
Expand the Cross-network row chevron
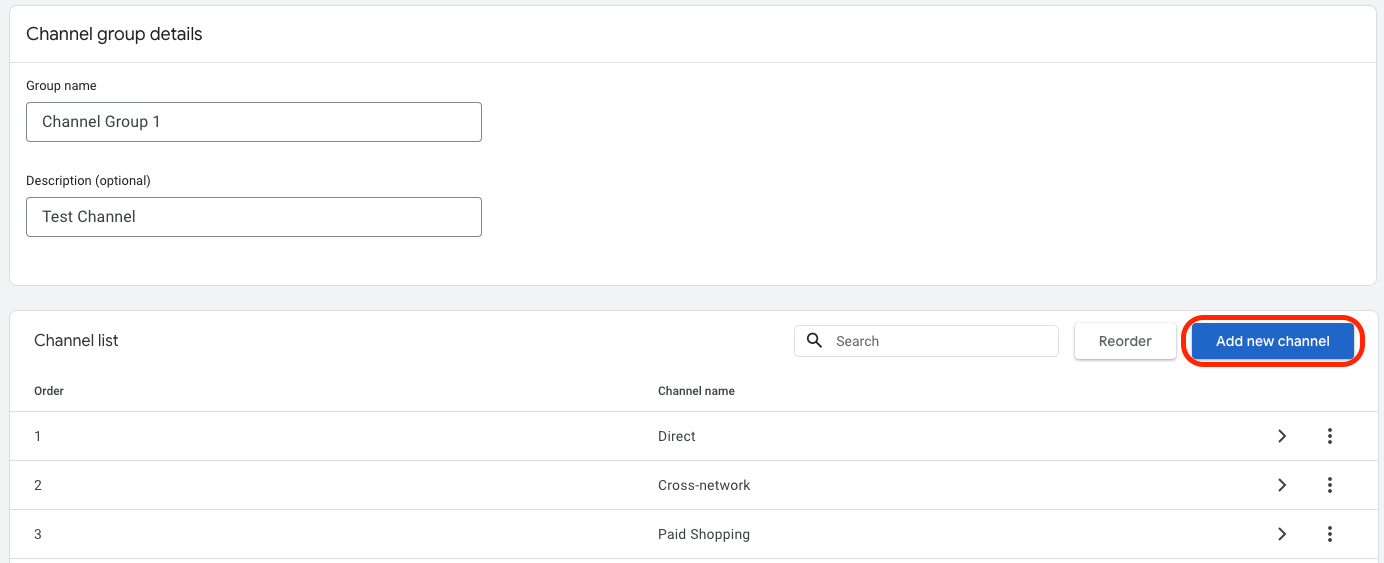coord(1282,485)
